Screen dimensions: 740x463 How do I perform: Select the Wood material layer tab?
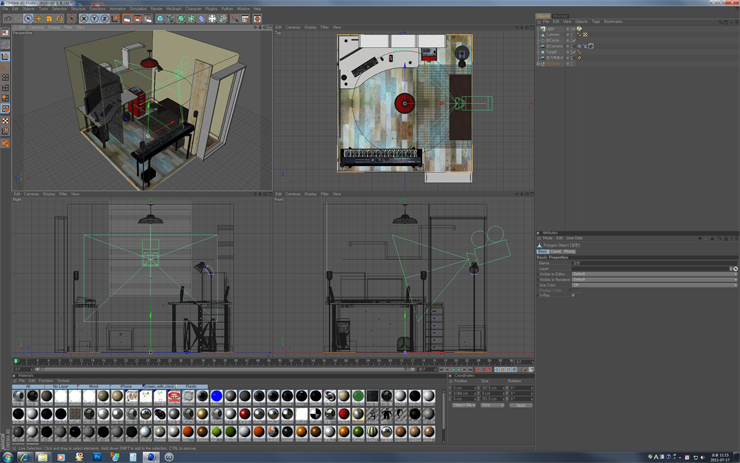93,387
